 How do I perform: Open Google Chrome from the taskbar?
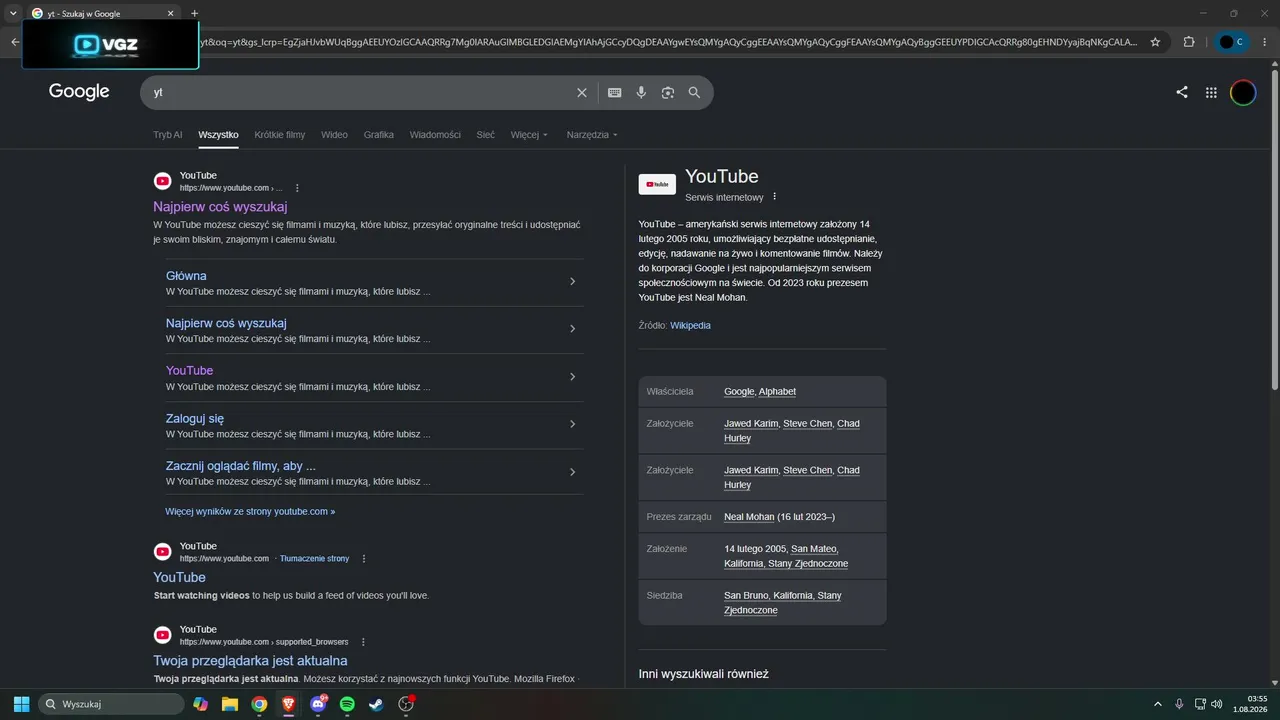tap(259, 704)
